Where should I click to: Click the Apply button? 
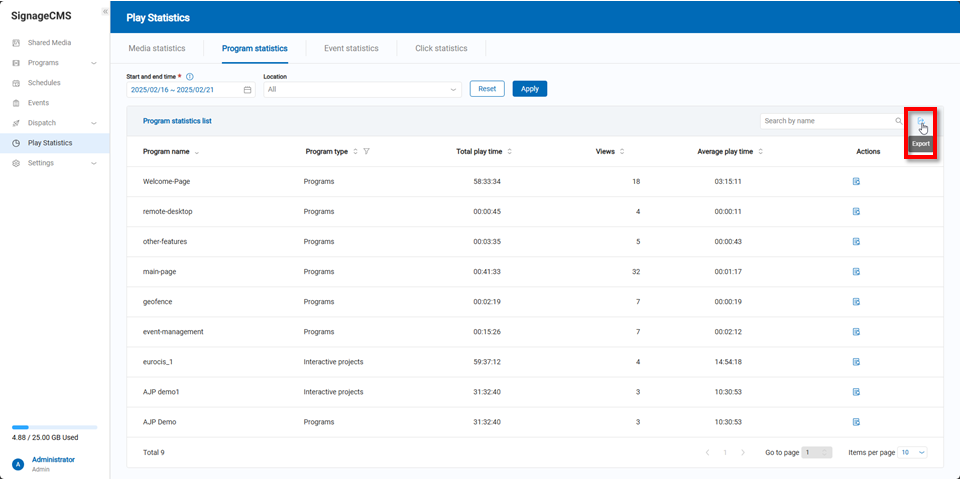point(529,89)
